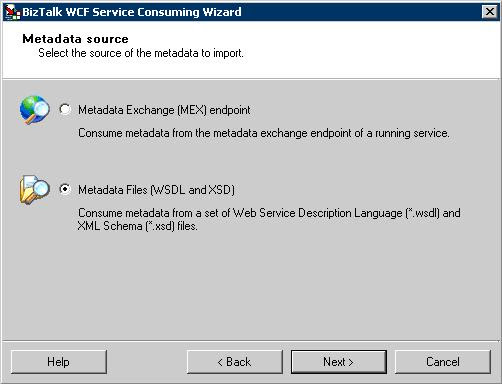The height and width of the screenshot is (386, 502).
Task: Select the Metadata Files (WSDL and XSD) radio button
Action: 65,189
